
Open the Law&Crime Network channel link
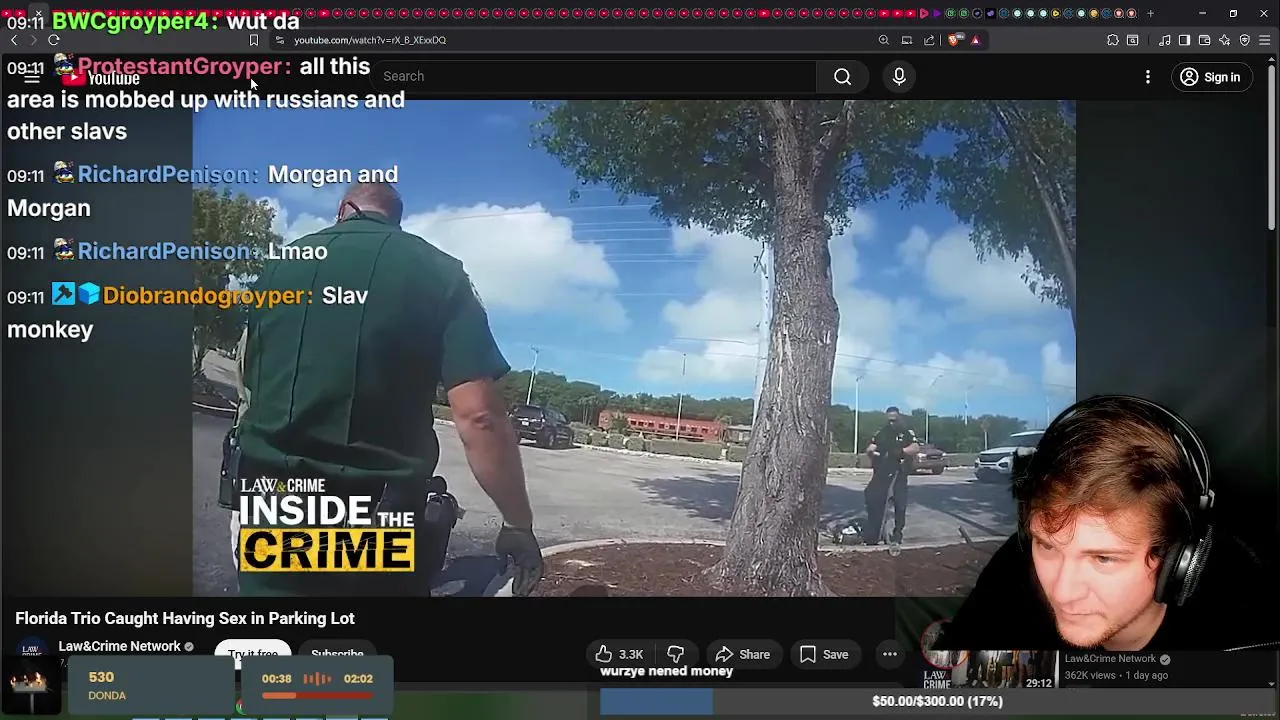coord(120,646)
